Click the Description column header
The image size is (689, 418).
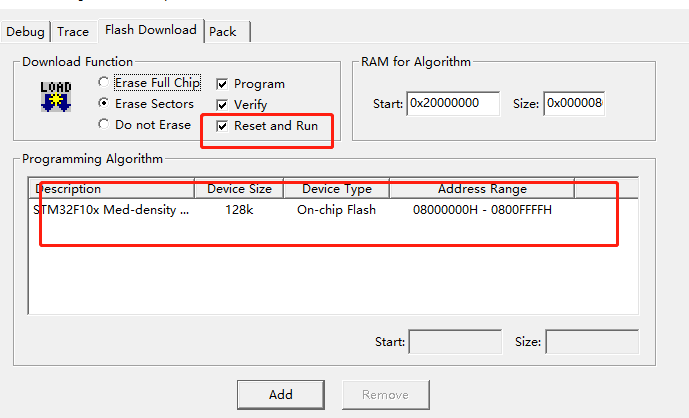[112, 189]
